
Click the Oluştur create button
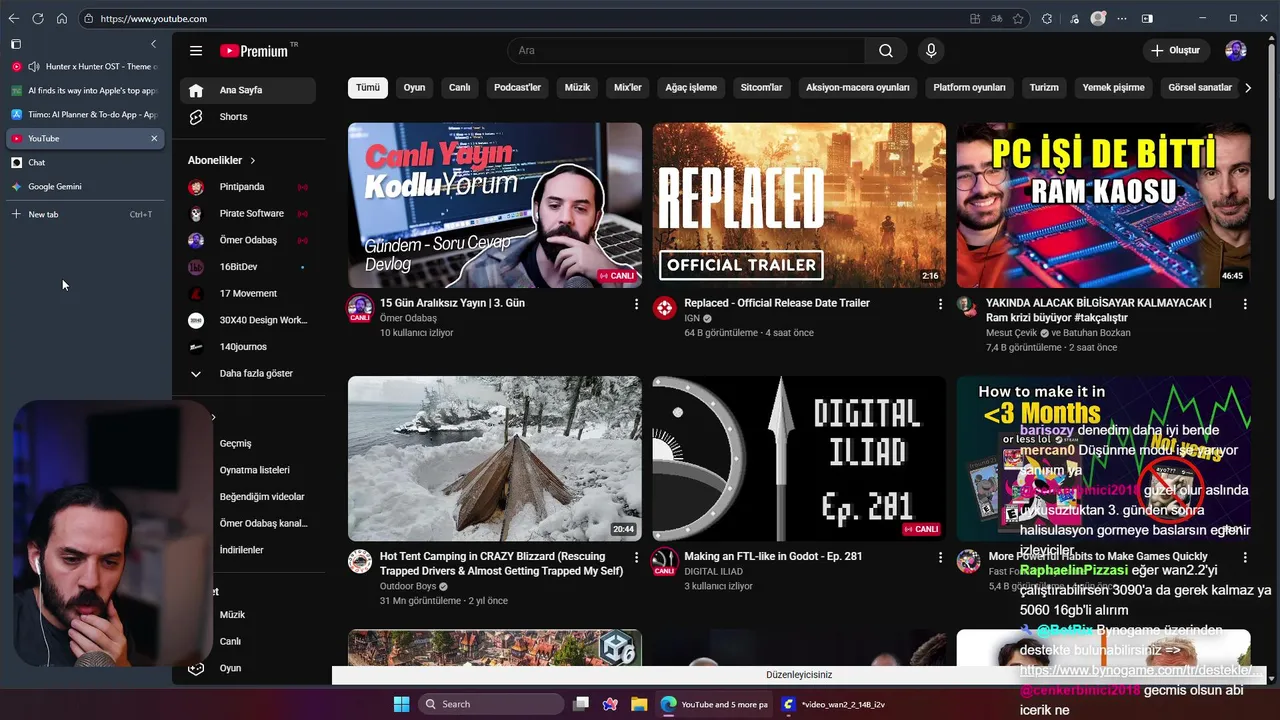(x=1175, y=51)
